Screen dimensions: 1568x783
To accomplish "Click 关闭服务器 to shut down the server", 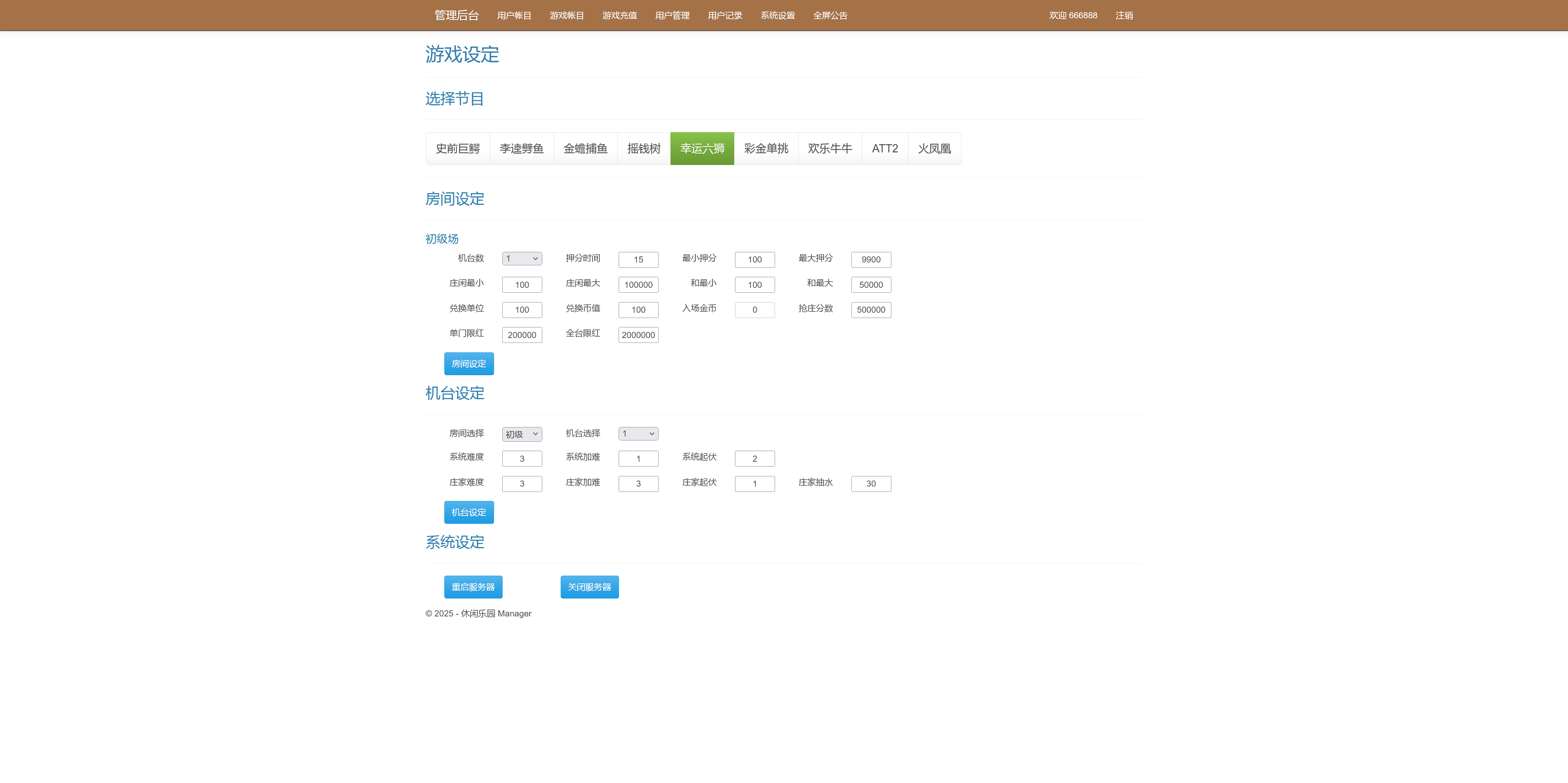I will click(x=588, y=587).
